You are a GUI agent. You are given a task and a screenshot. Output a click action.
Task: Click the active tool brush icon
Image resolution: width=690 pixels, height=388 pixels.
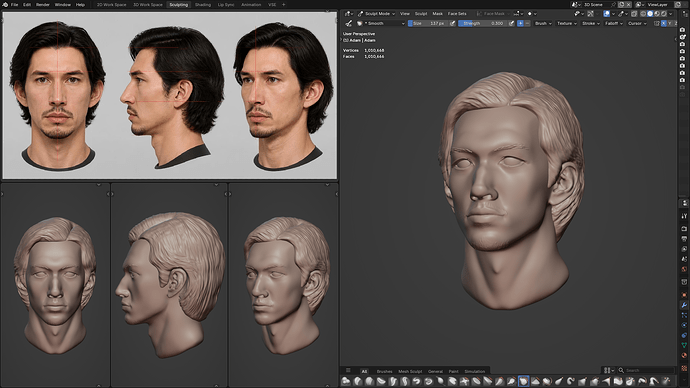[349, 23]
